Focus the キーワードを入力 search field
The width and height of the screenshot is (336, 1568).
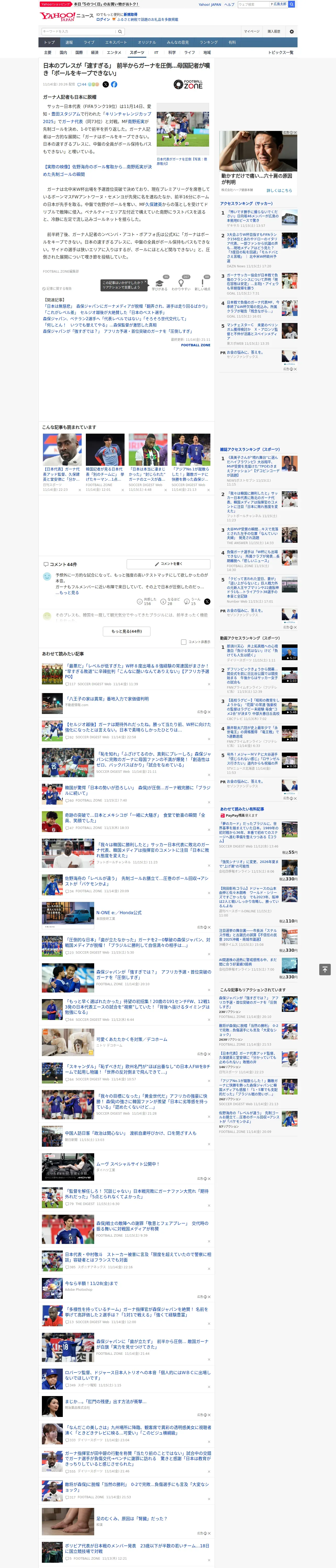click(x=79, y=31)
